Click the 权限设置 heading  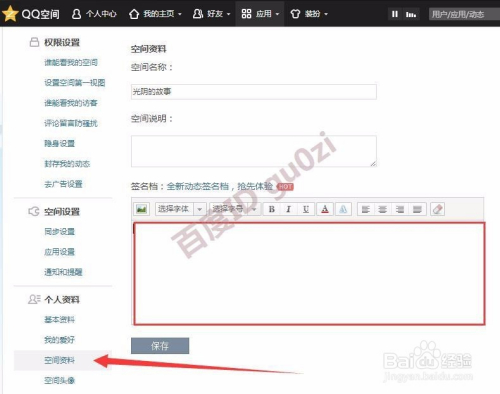[62, 42]
